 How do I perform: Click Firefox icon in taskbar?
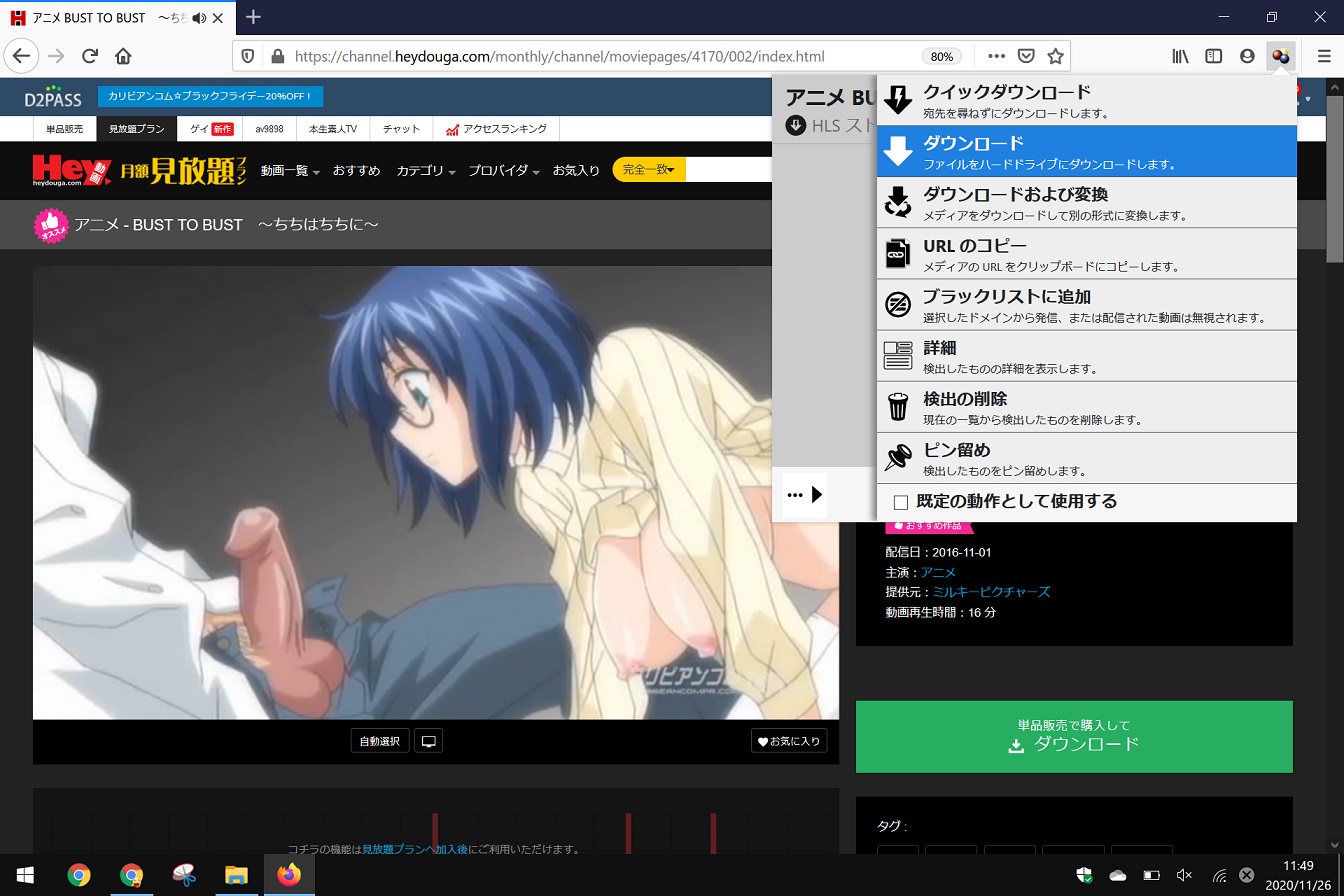[289, 876]
